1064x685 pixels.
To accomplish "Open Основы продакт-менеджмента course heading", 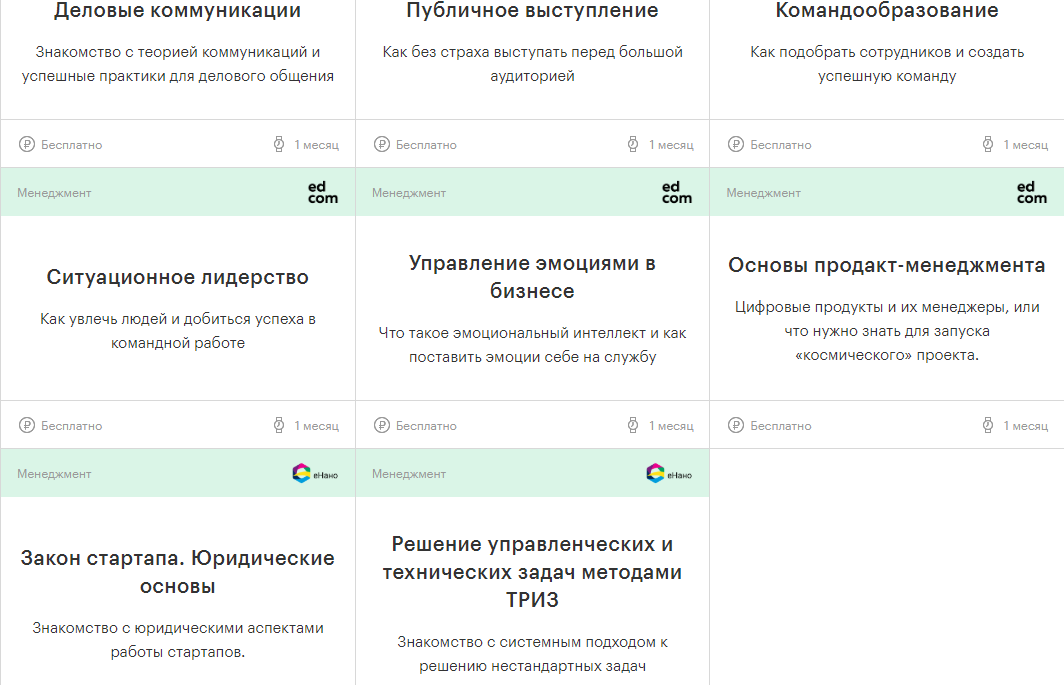I will [886, 265].
